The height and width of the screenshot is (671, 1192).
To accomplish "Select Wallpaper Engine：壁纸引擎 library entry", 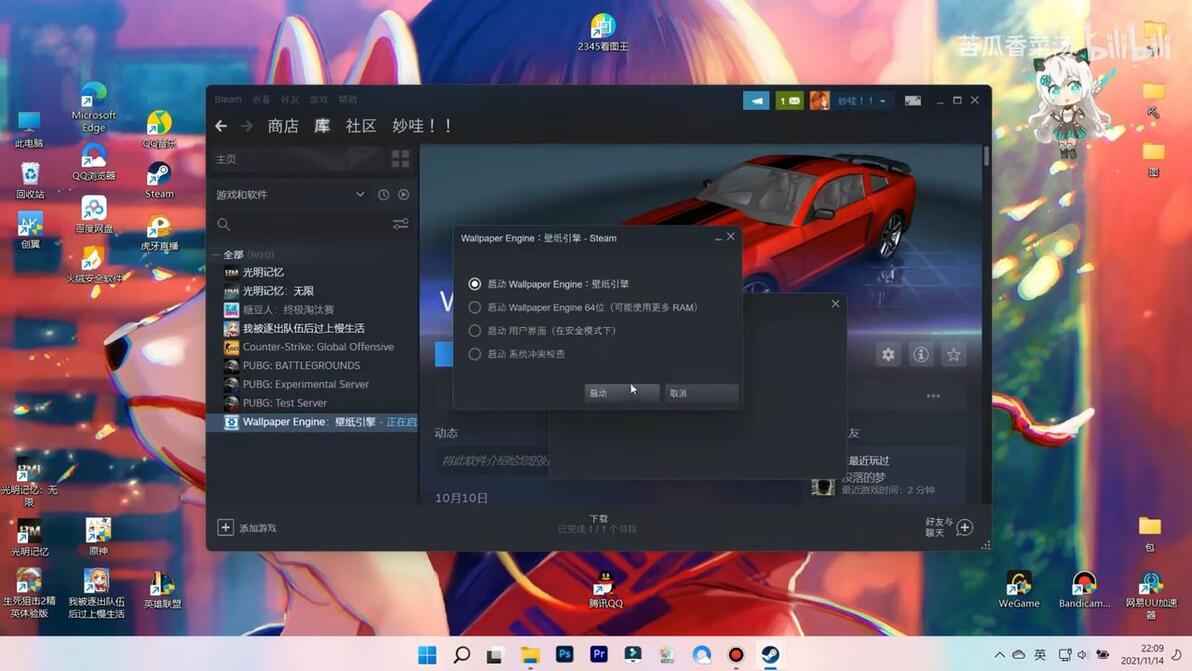I will coord(313,422).
